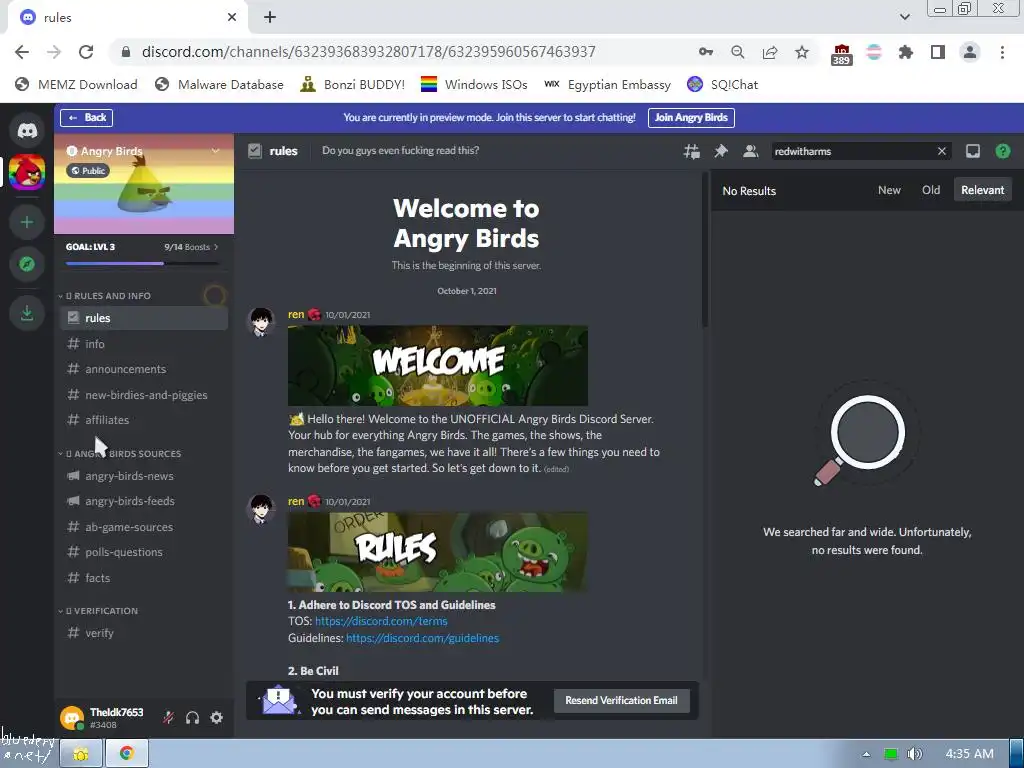Click Join Angry Birds button
Viewport: 1024px width, 768px height.
(691, 118)
